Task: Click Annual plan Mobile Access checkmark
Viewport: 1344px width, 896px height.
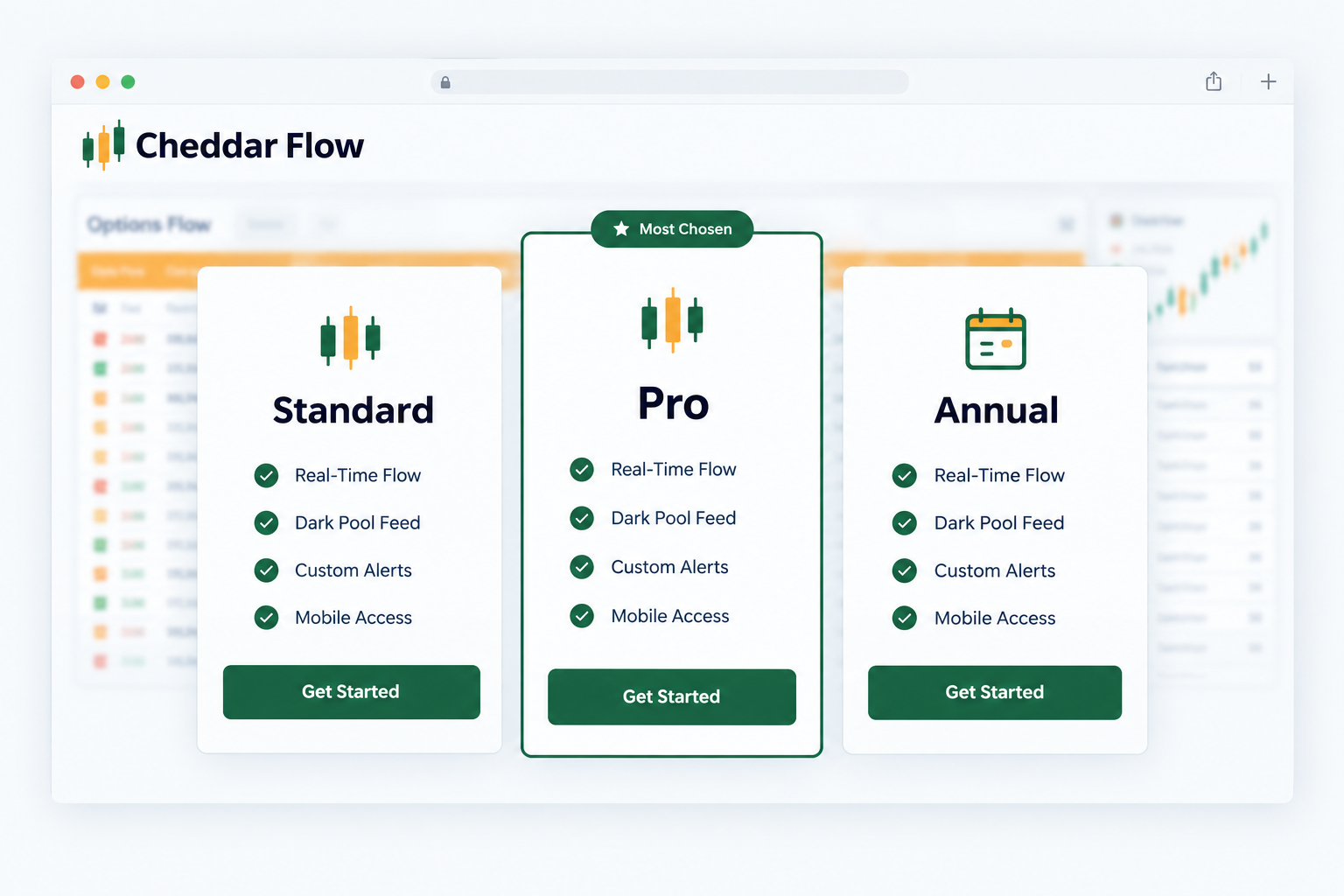Action: [x=905, y=619]
